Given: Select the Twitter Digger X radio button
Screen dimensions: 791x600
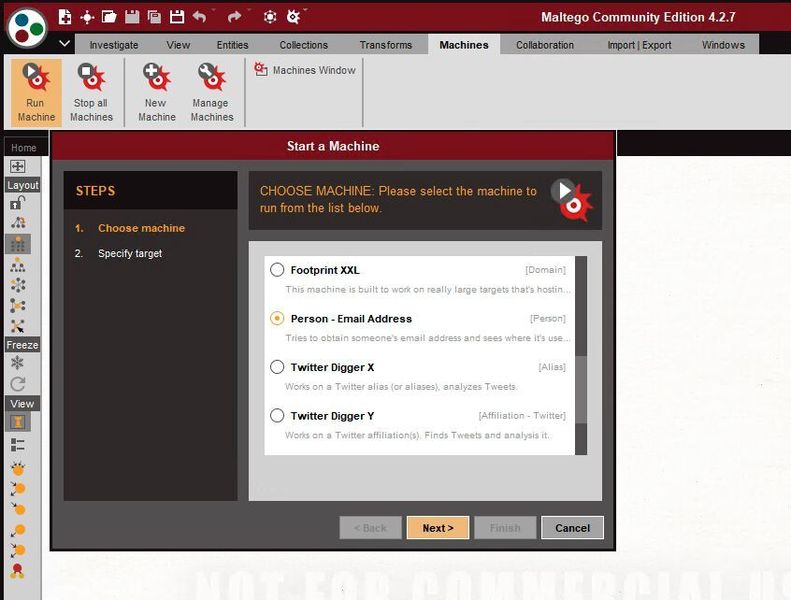Looking at the screenshot, I should point(277,367).
